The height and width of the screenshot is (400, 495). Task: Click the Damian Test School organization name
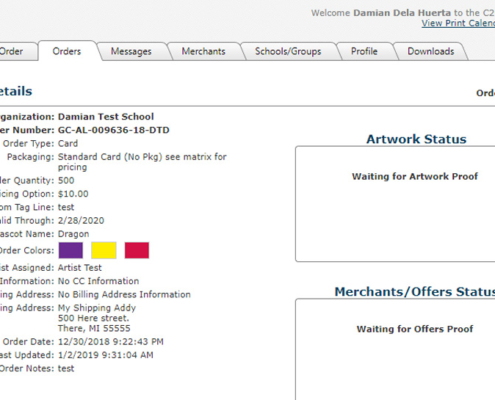[106, 117]
